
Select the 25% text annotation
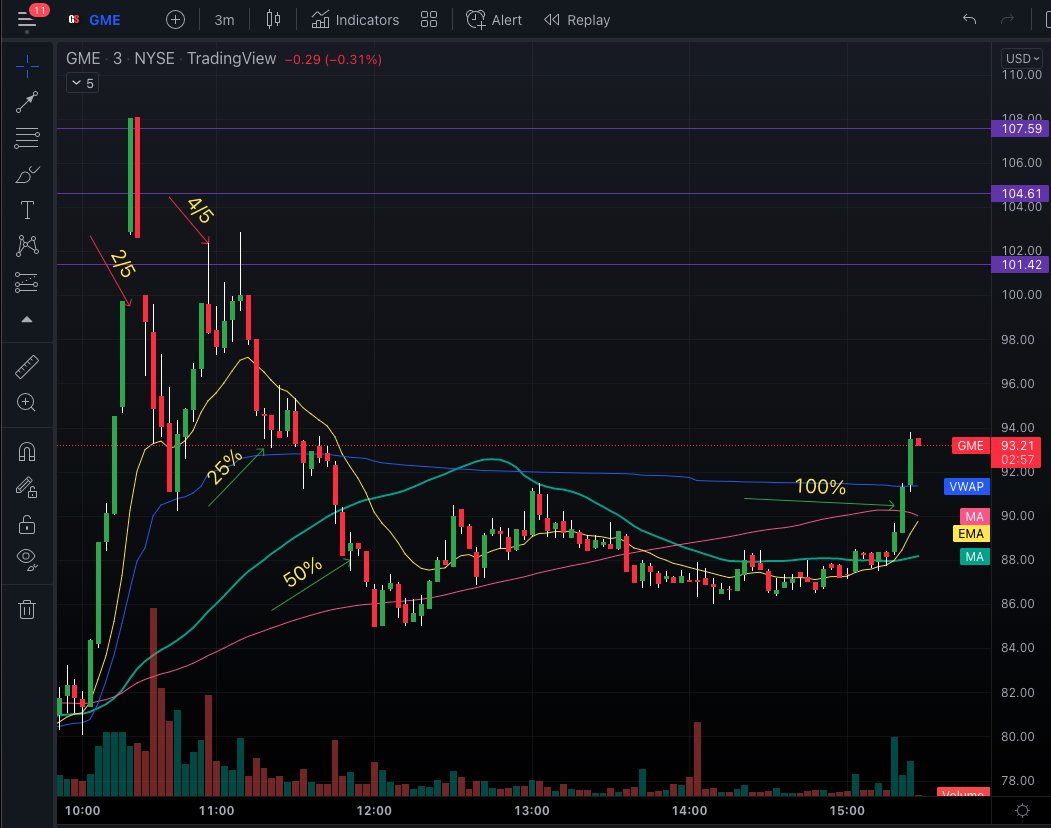pyautogui.click(x=224, y=466)
